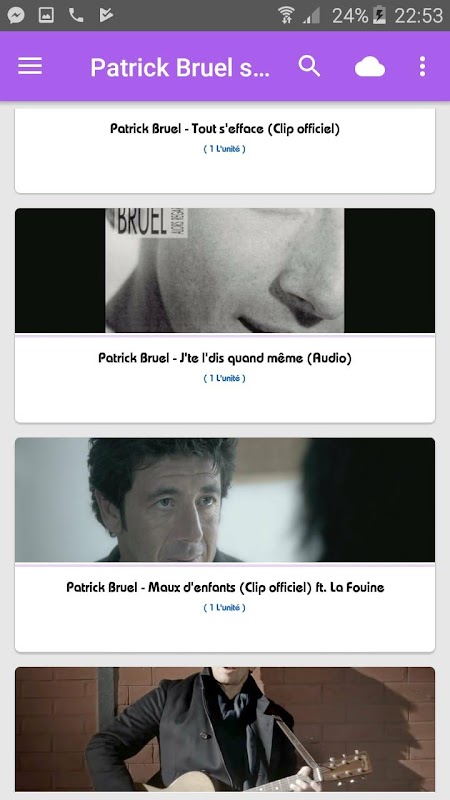Tap "1 L'unité" under Tout s'efface
The image size is (450, 800).
coord(224,149)
